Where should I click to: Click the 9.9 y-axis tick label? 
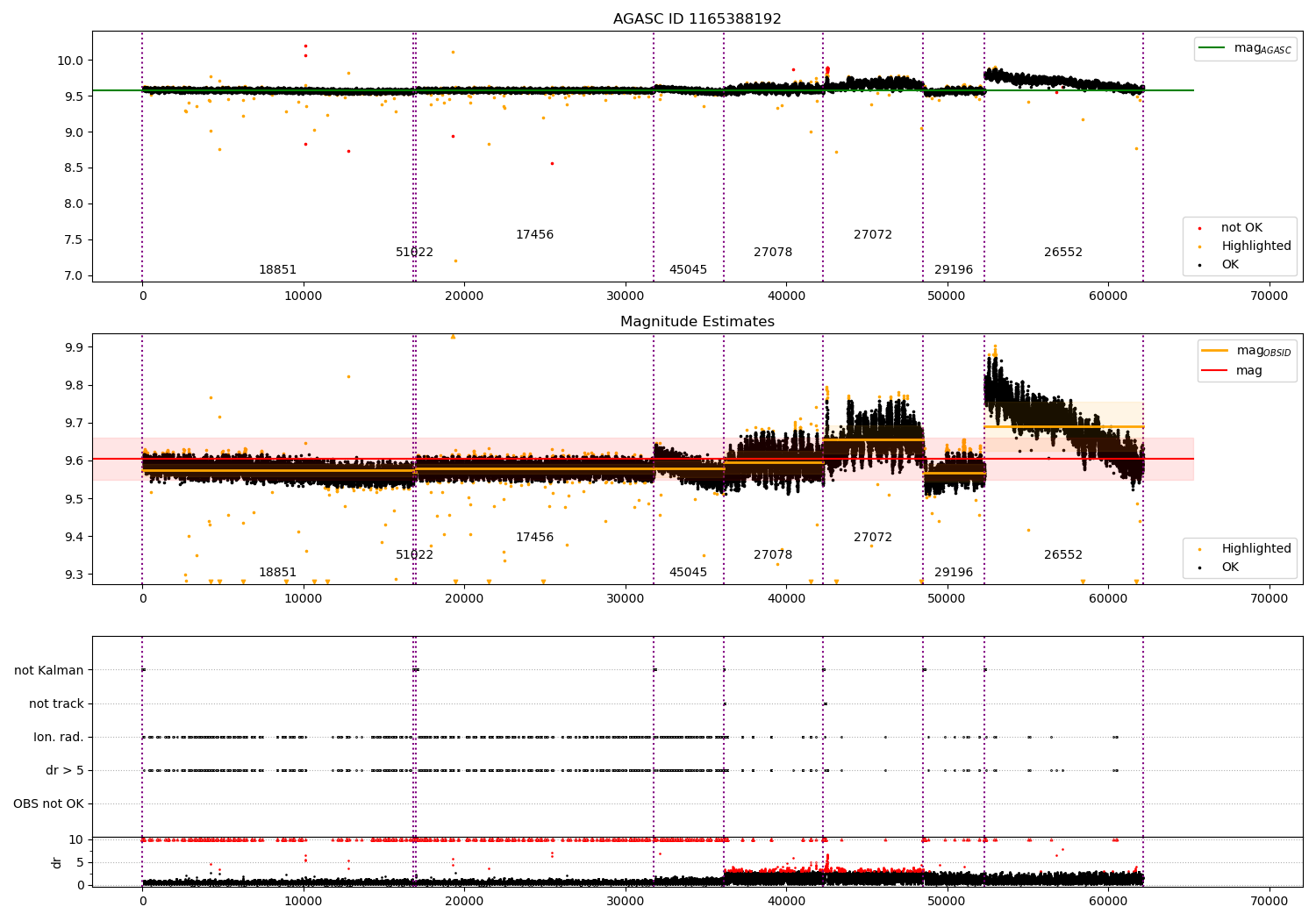tap(74, 348)
